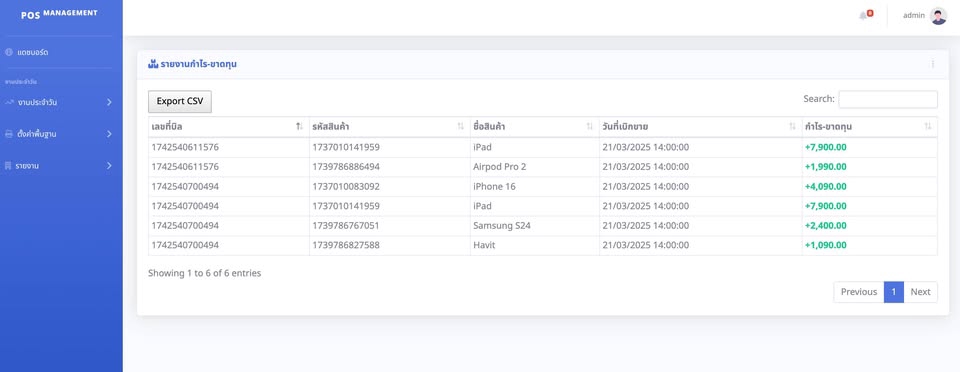The image size is (960, 372).
Task: Click the profit-loss report title icon
Action: pyautogui.click(x=153, y=64)
